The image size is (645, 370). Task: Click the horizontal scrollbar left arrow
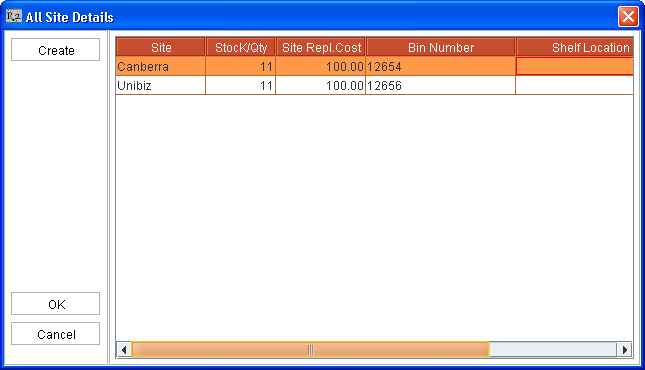(124, 350)
